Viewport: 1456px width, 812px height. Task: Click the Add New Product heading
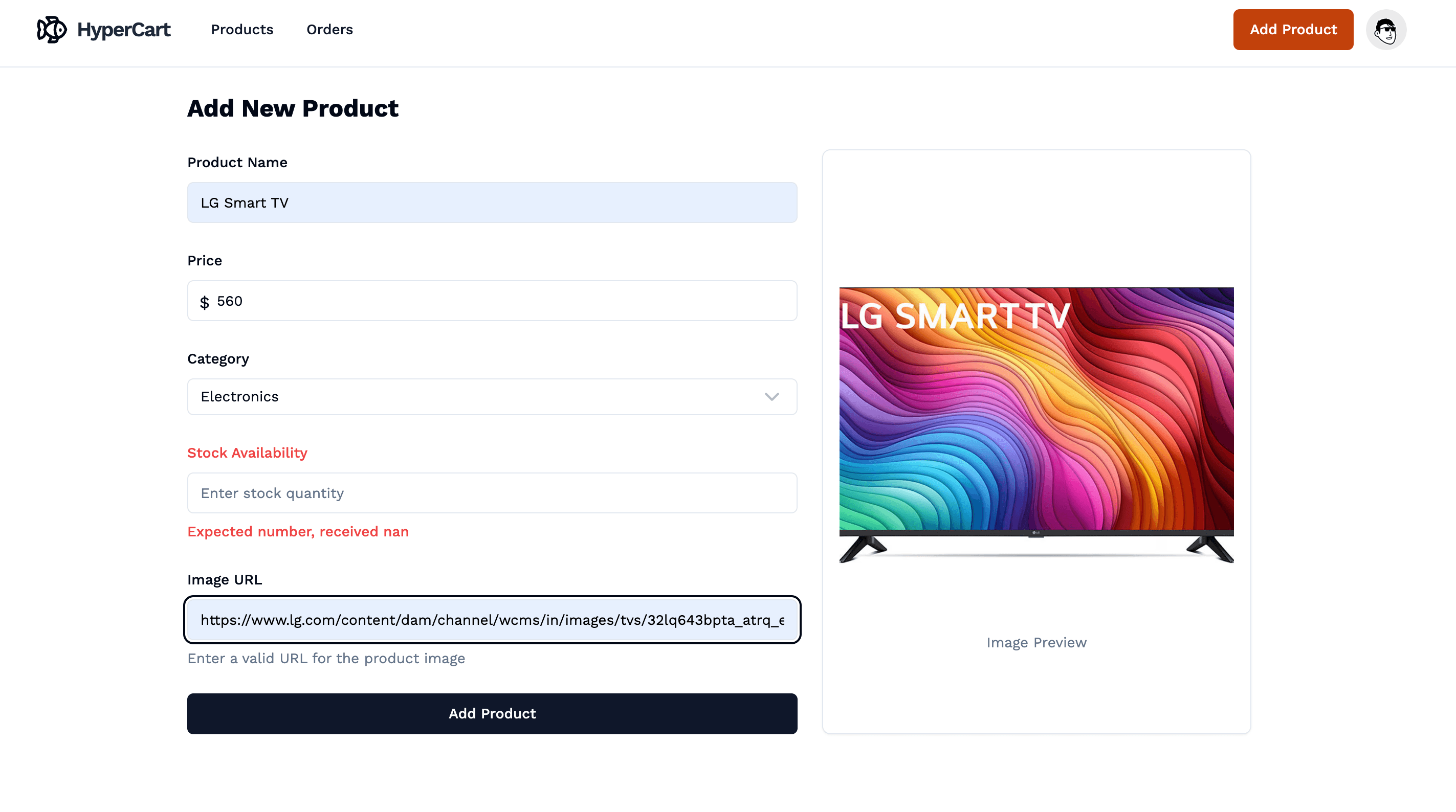(x=293, y=108)
